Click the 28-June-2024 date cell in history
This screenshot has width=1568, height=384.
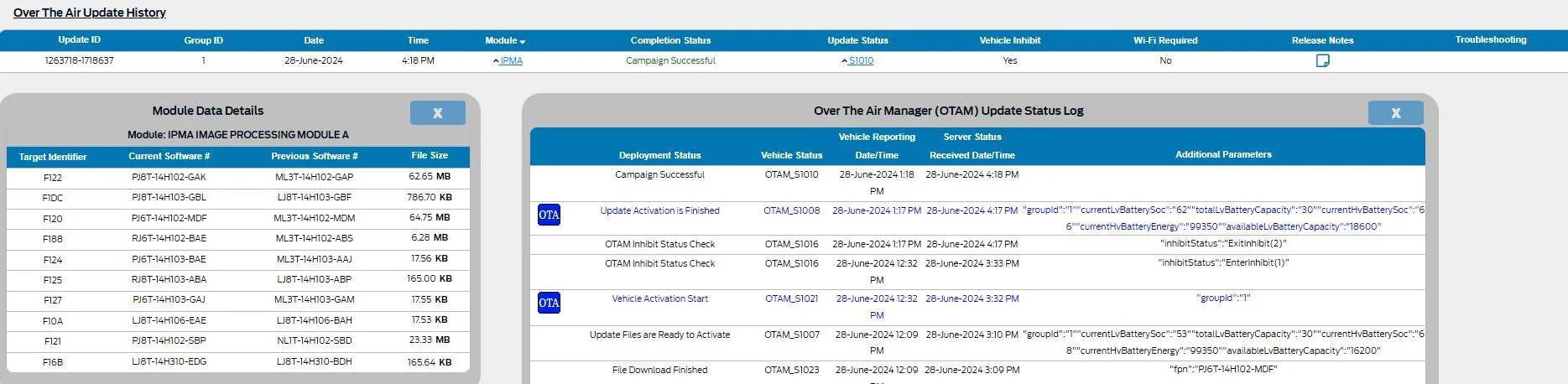tap(313, 60)
